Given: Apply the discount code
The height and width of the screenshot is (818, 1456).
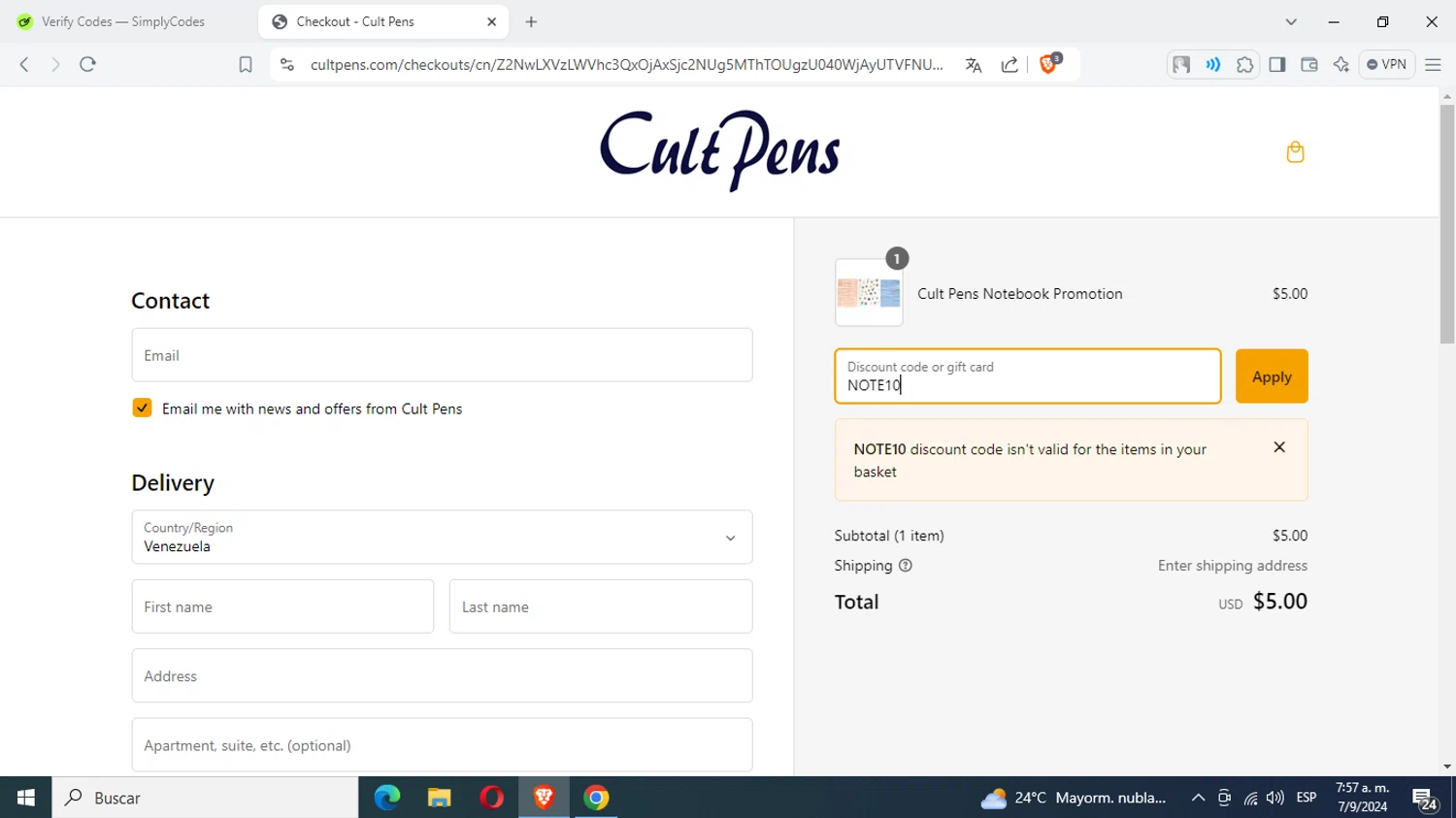Looking at the screenshot, I should [1272, 376].
